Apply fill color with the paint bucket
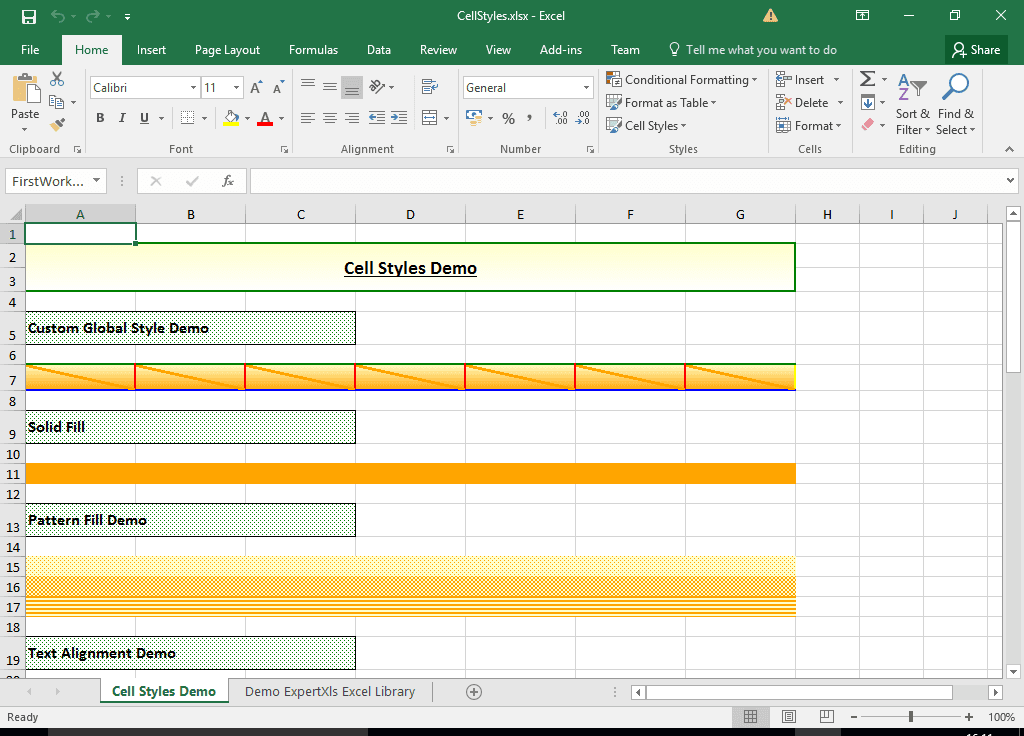Image resolution: width=1024 pixels, height=736 pixels. tap(231, 118)
